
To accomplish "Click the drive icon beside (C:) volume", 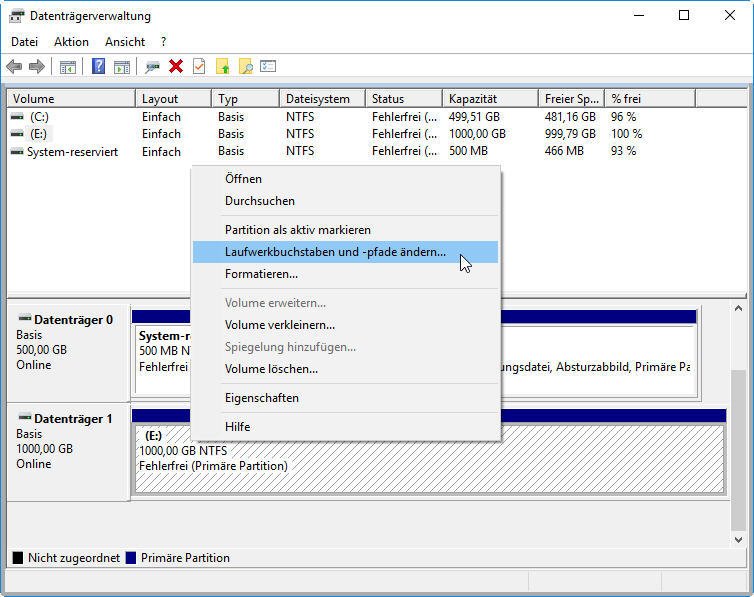I will click(x=17, y=117).
